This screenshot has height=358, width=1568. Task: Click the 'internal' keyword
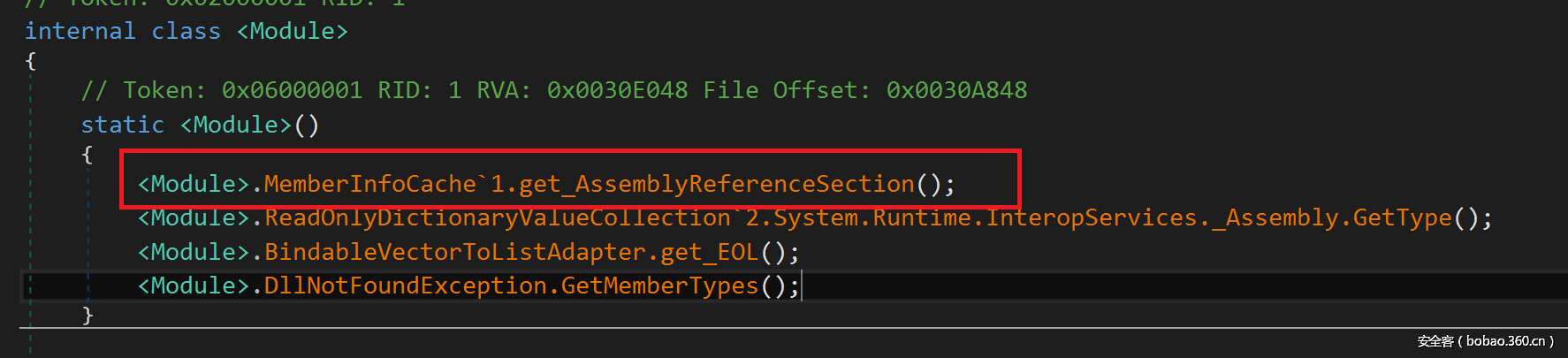(80, 31)
